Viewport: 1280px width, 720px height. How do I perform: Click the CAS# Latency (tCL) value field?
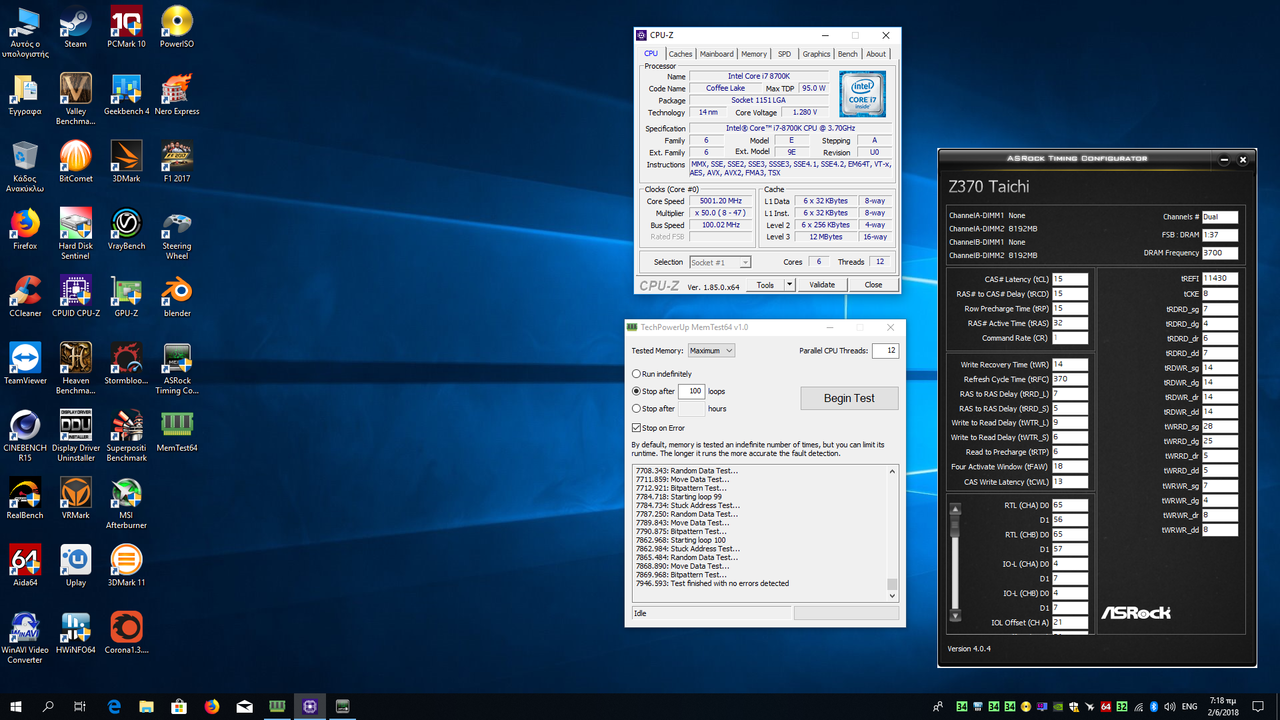1069,279
